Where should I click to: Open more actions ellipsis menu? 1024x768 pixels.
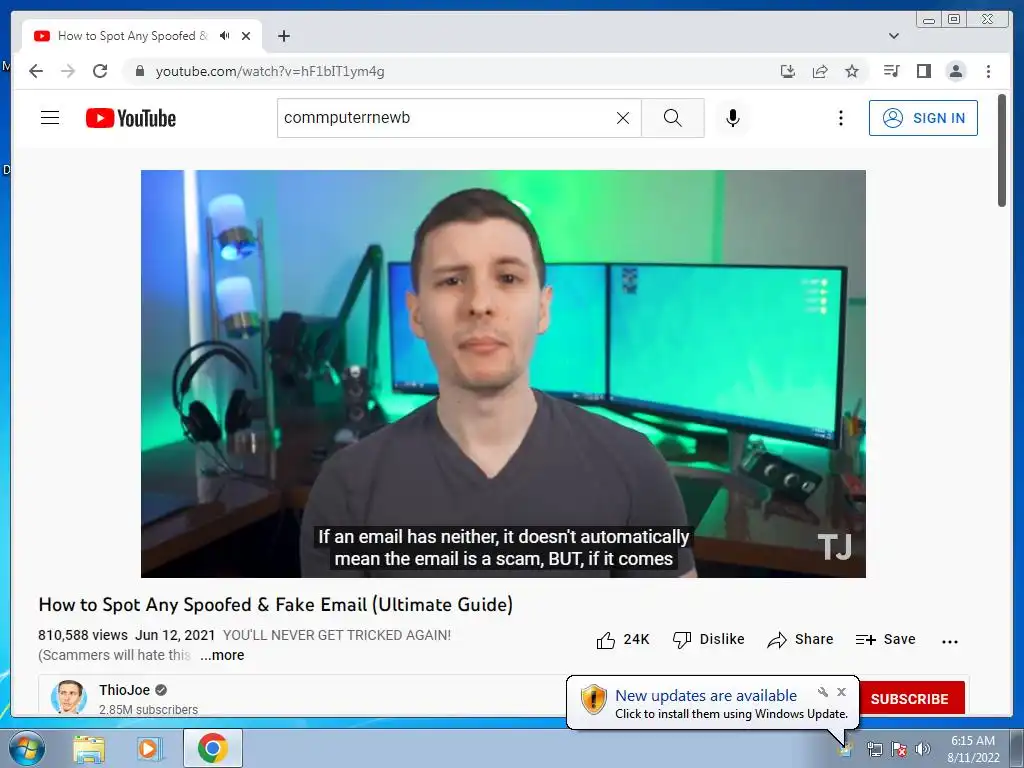click(x=950, y=641)
